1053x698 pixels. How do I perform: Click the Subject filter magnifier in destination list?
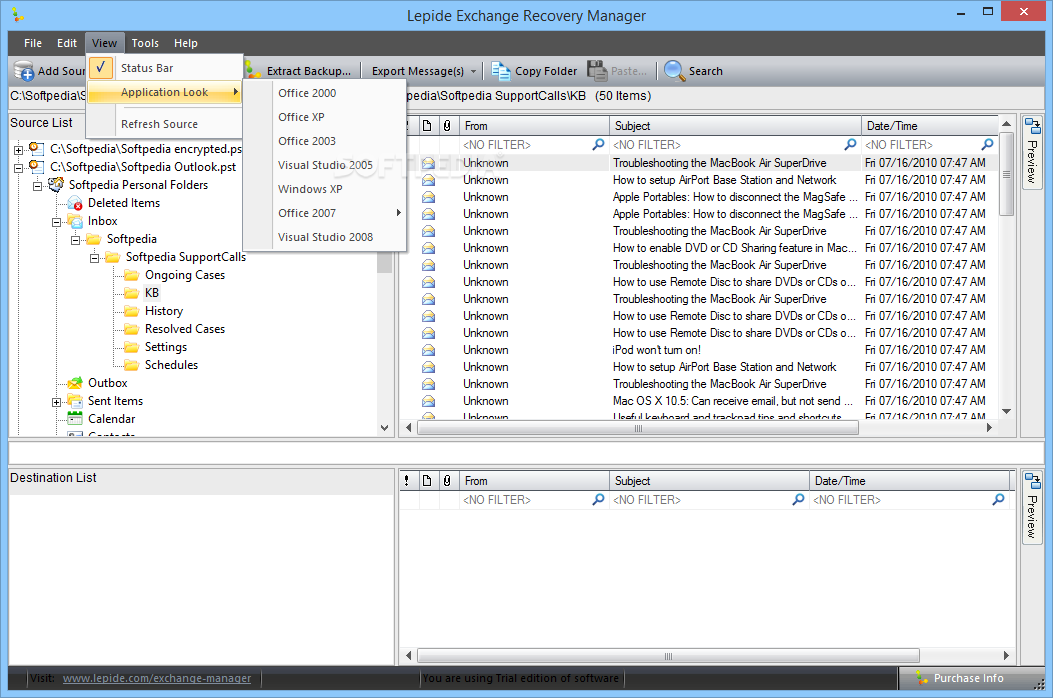click(x=798, y=500)
